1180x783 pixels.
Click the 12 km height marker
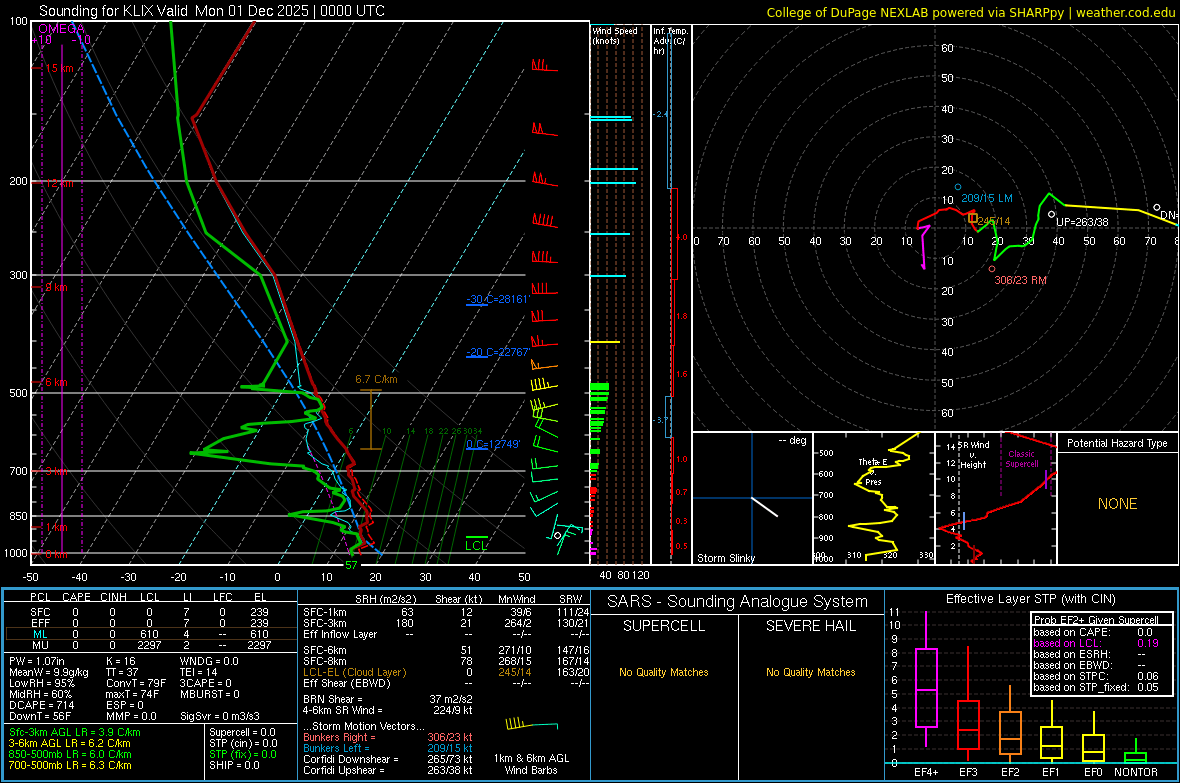click(59, 183)
